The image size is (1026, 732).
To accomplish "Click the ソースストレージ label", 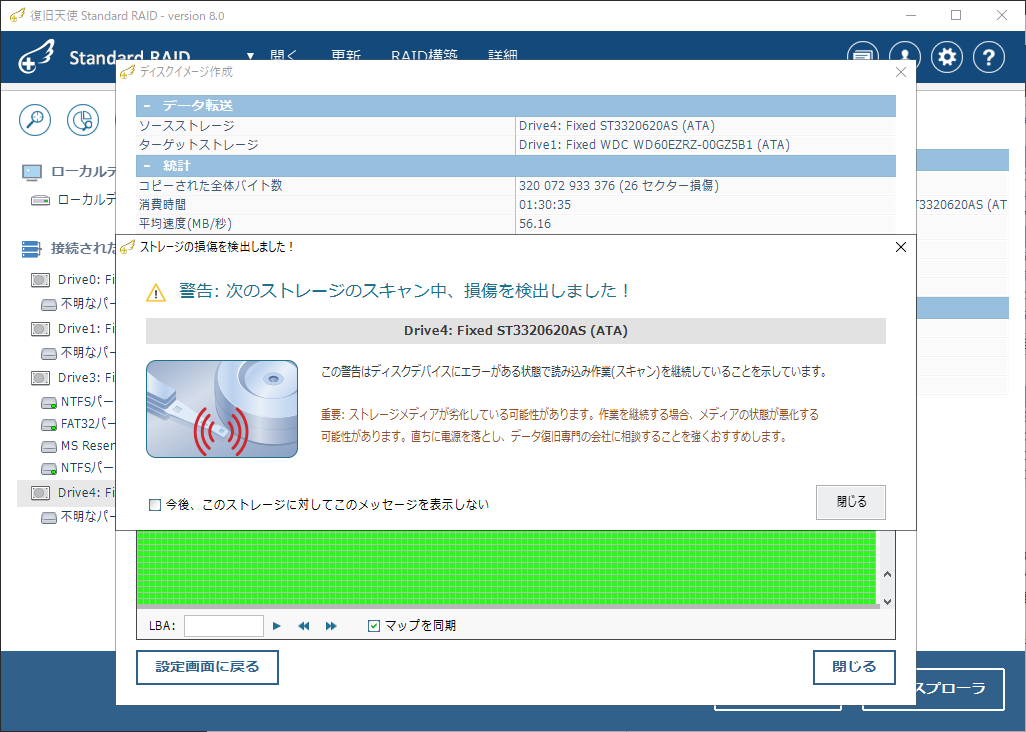I will 186,126.
